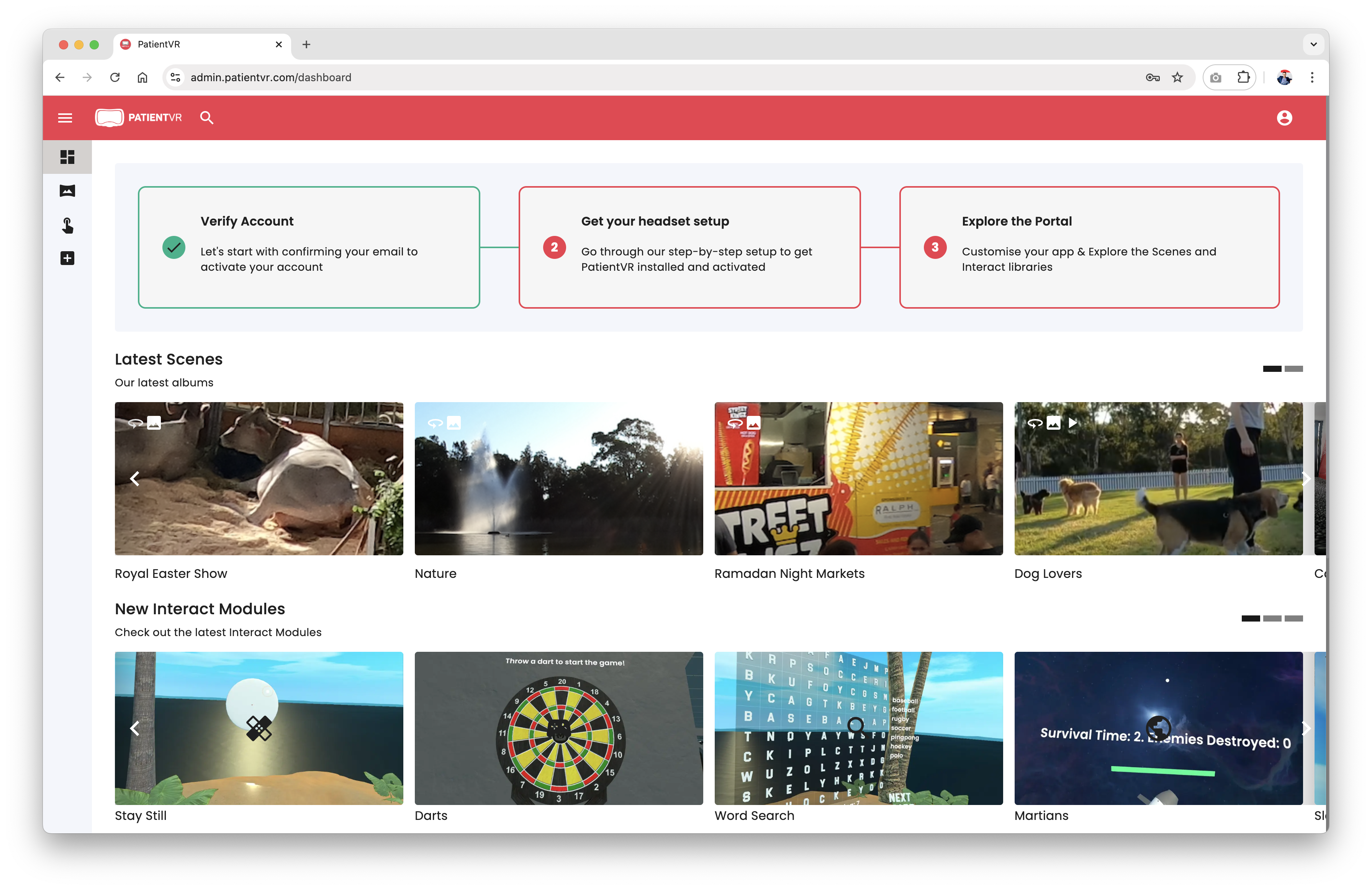Open the Word Search module thumbnail

point(858,729)
